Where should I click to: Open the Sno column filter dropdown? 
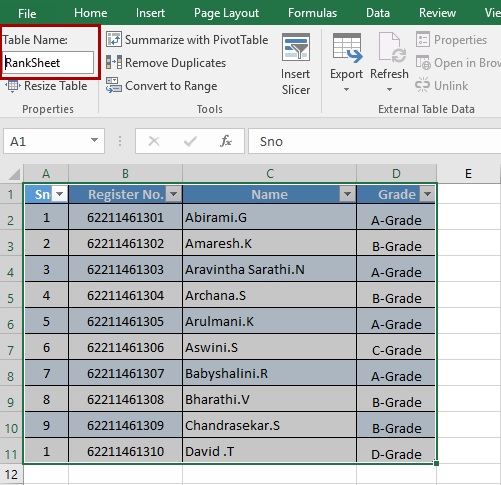tap(60, 194)
